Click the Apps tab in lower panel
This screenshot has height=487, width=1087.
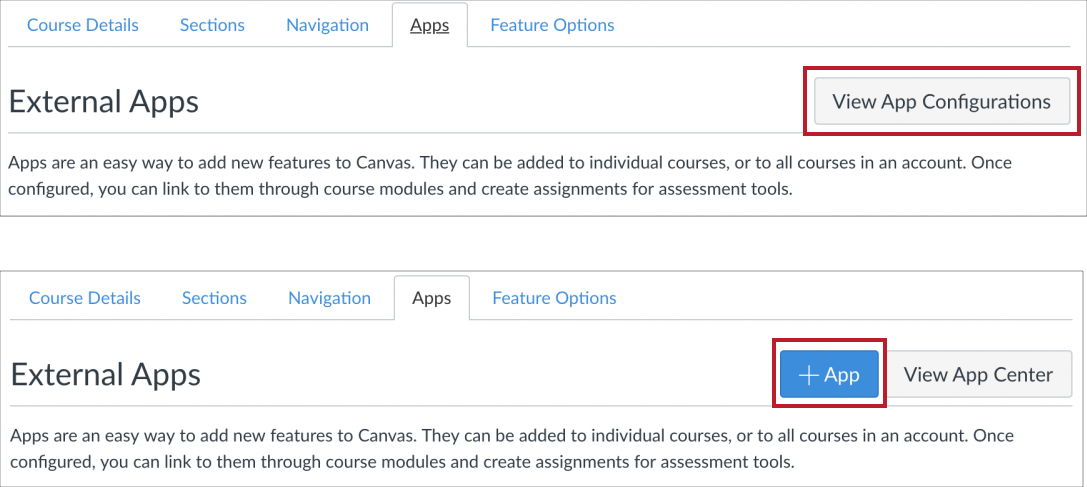(432, 298)
